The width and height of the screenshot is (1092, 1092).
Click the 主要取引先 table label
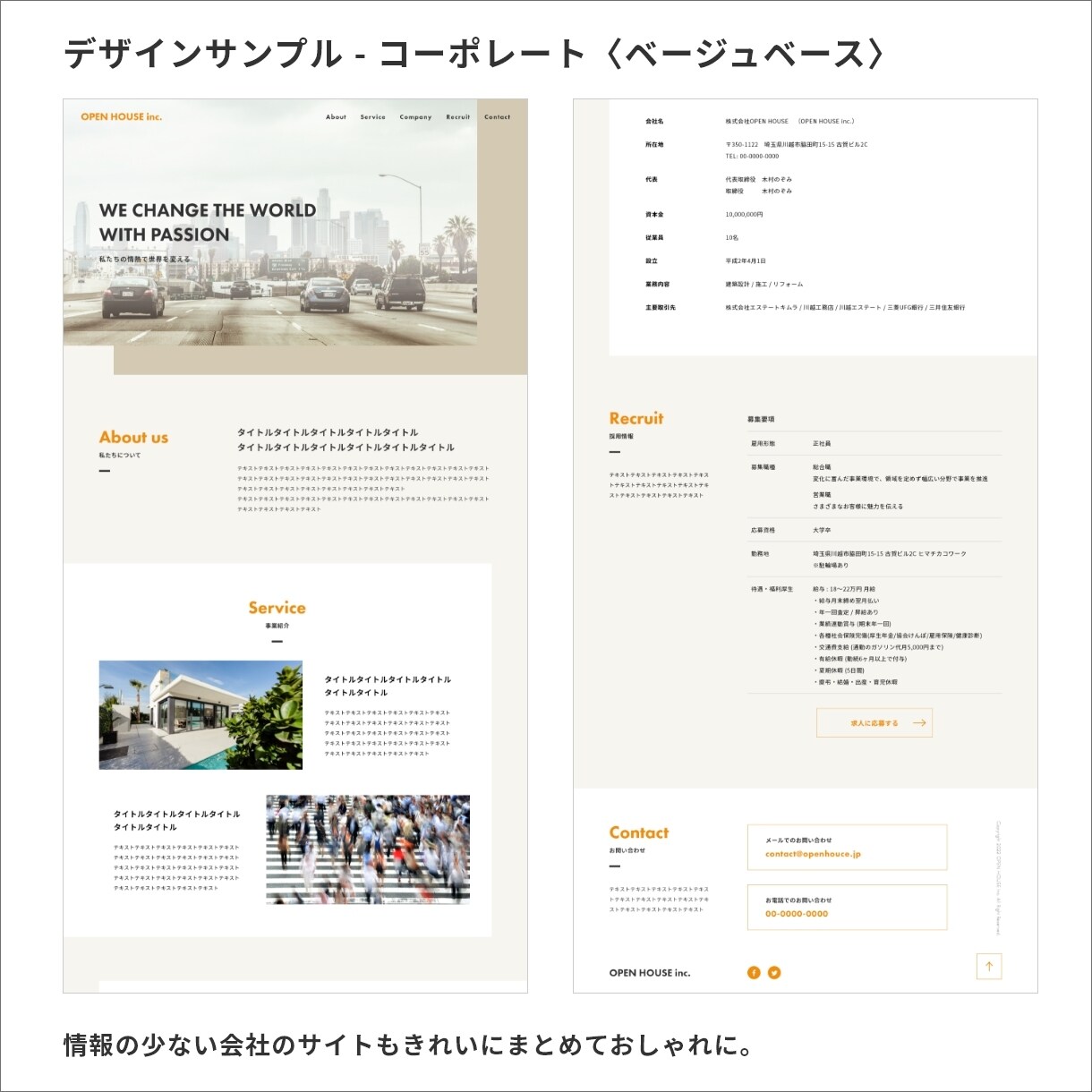(x=661, y=308)
